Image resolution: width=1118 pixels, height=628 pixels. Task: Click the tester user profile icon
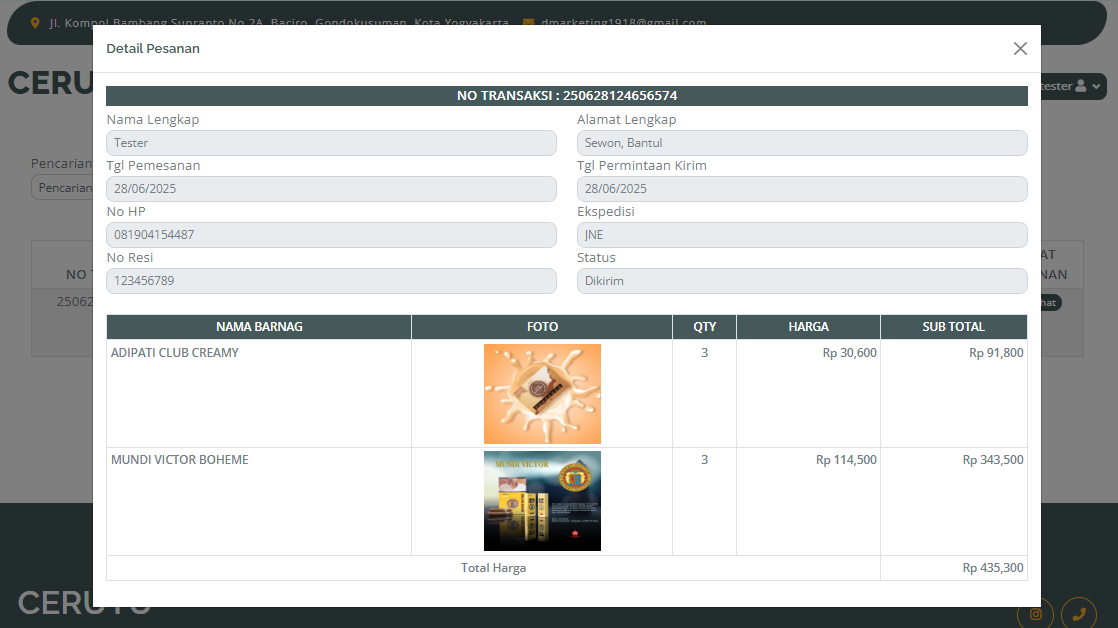point(1080,87)
